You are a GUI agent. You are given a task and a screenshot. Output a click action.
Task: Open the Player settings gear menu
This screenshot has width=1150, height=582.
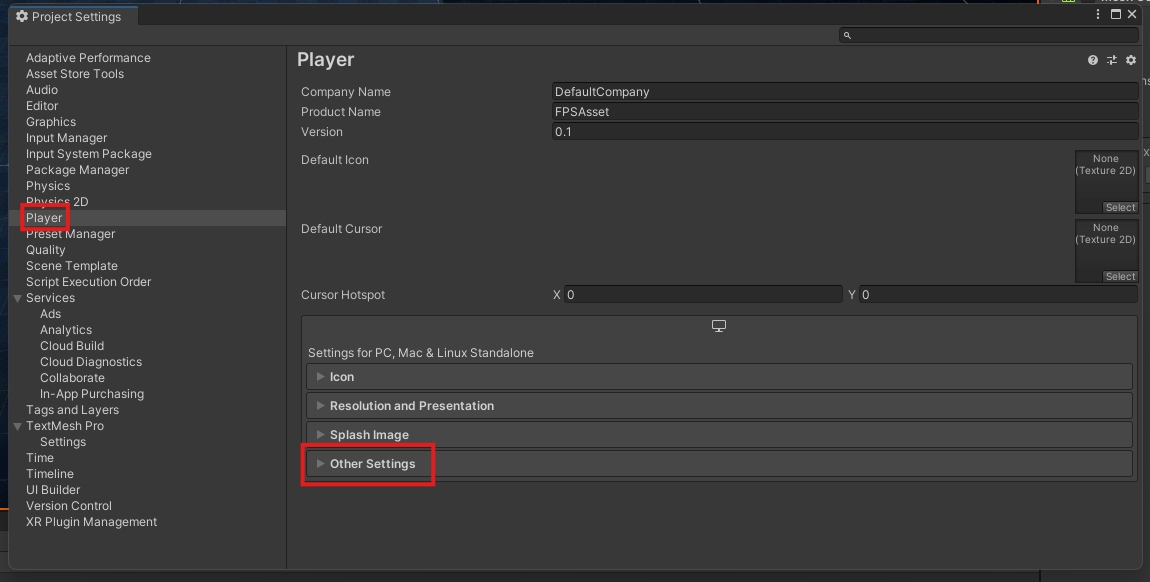point(1131,60)
